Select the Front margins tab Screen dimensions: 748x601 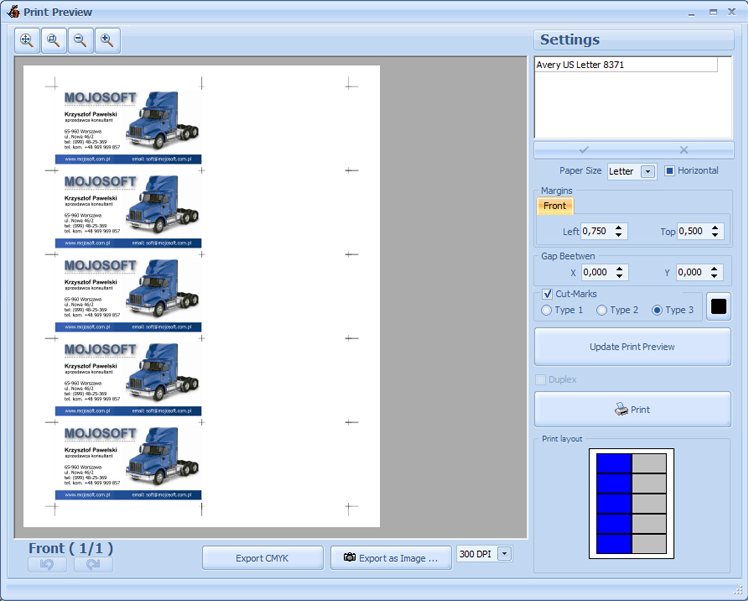tap(555, 206)
